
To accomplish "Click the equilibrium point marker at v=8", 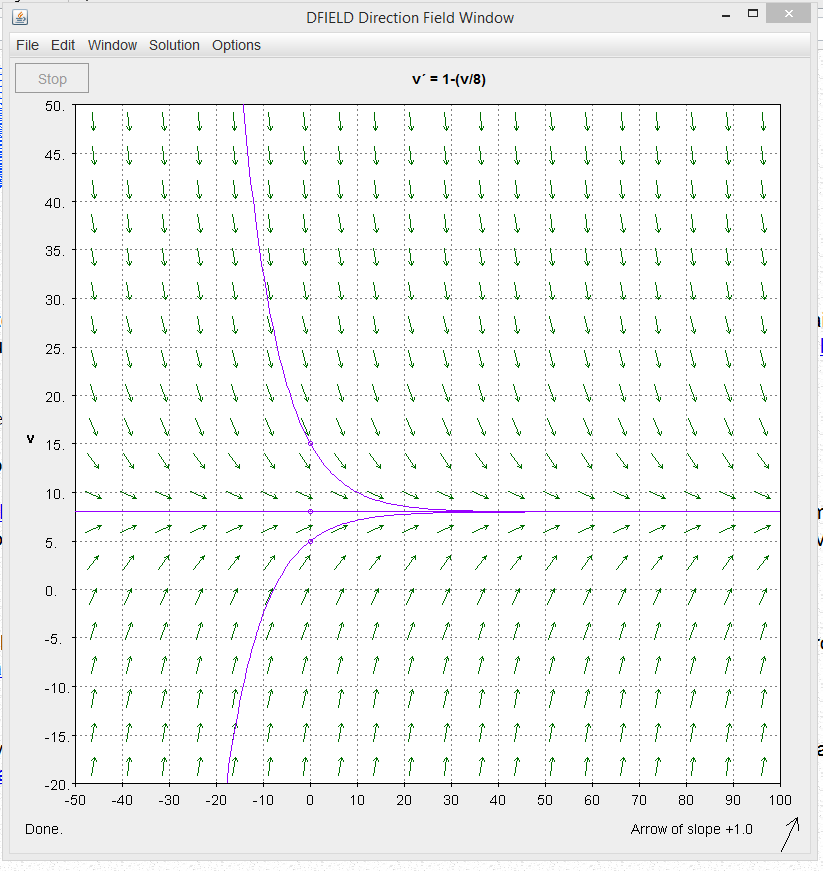I will tap(310, 511).
